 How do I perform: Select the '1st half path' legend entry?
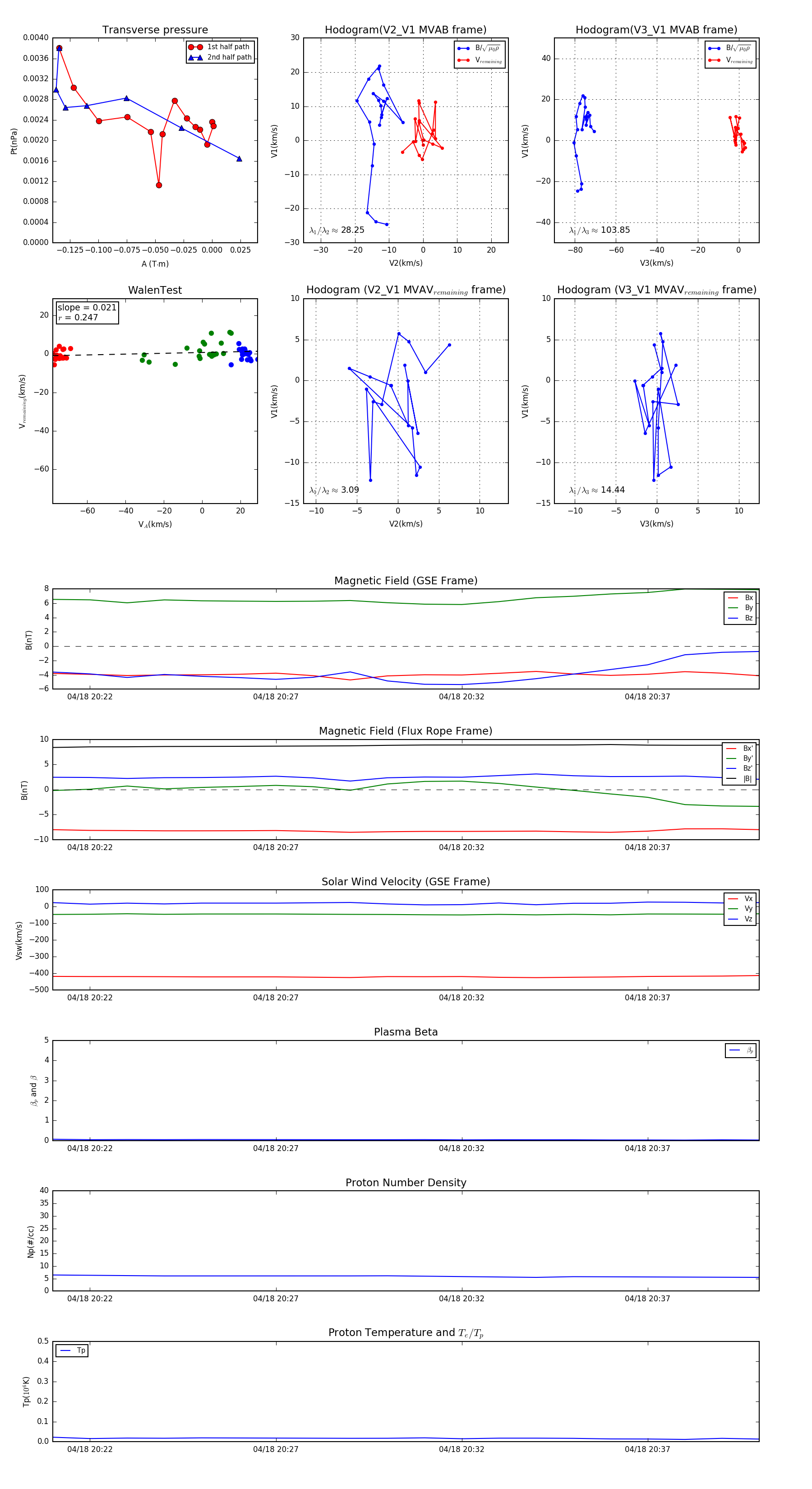[220, 47]
